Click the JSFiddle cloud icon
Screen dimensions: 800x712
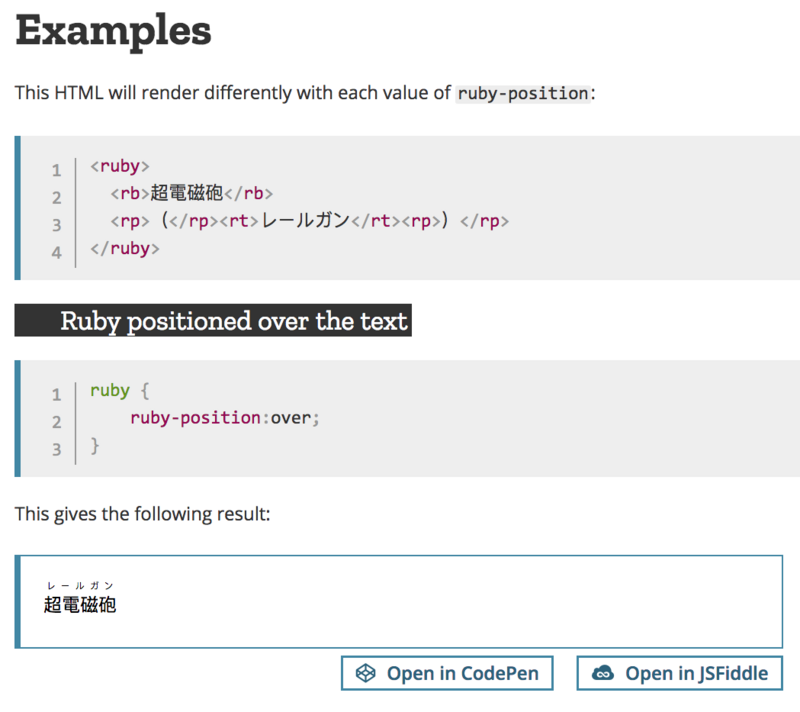click(603, 673)
